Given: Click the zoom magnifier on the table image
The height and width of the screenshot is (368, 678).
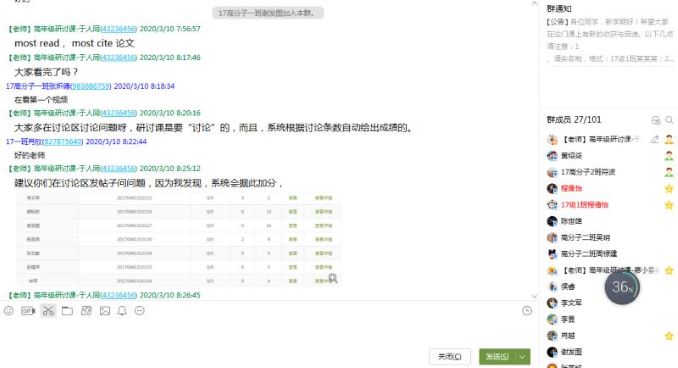Looking at the screenshot, I should pyautogui.click(x=333, y=278).
